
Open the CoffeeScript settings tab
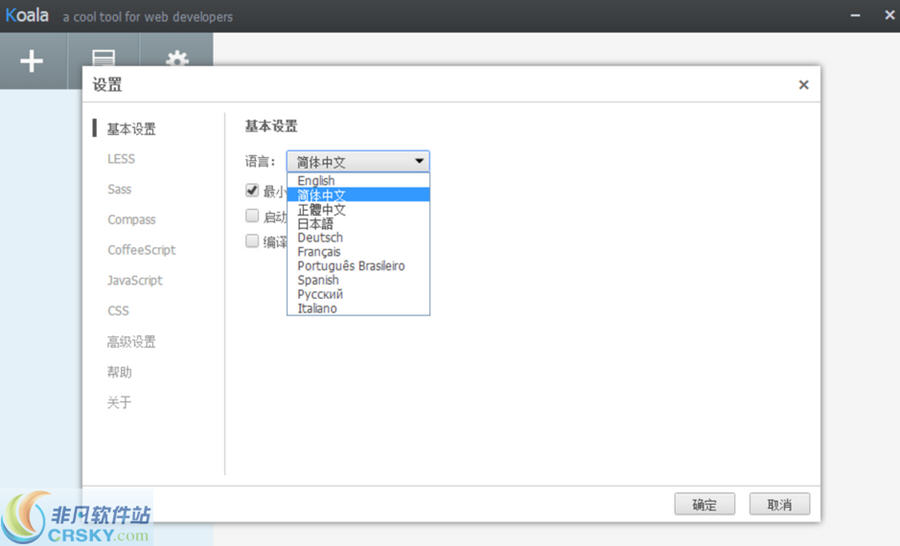(142, 250)
